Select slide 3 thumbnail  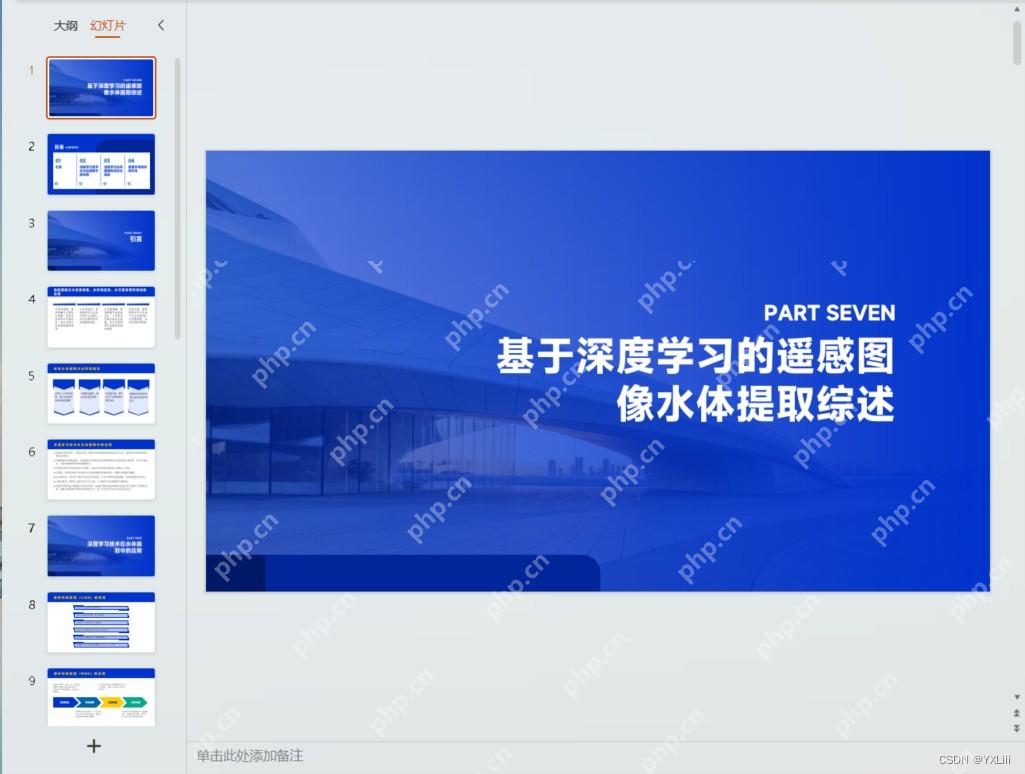tap(101, 241)
